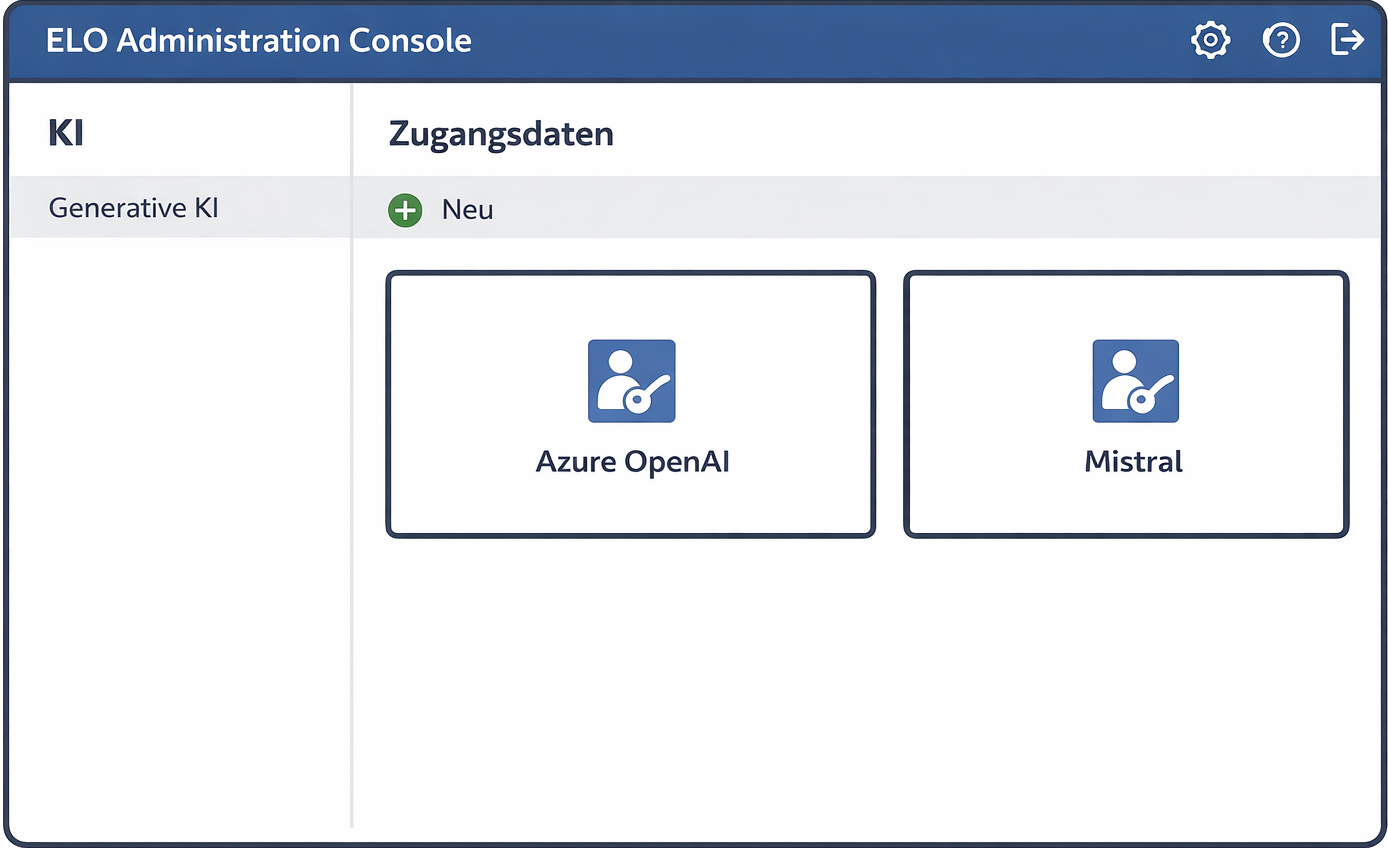Create a new entry via the Neu button
Viewport: 1388px width, 848px height.
(x=440, y=210)
